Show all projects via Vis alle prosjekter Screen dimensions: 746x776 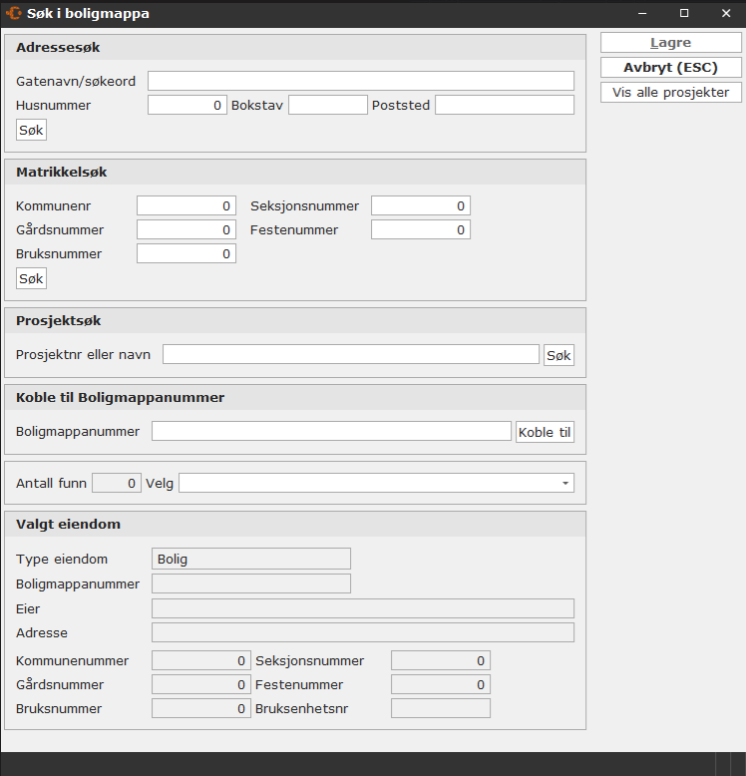coord(671,93)
